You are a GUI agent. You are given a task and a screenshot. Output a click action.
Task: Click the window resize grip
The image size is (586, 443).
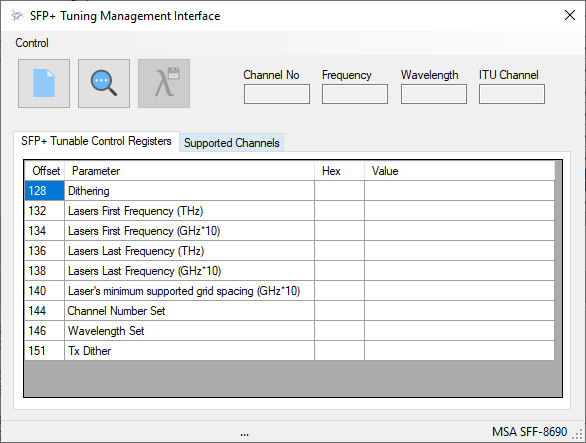[578, 434]
